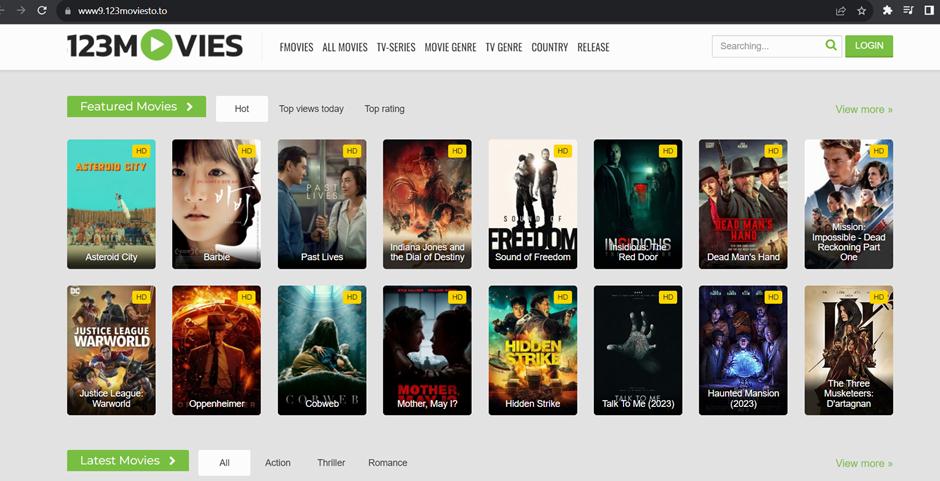
Task: Expand the MOVIE GENRE menu
Action: tap(450, 47)
